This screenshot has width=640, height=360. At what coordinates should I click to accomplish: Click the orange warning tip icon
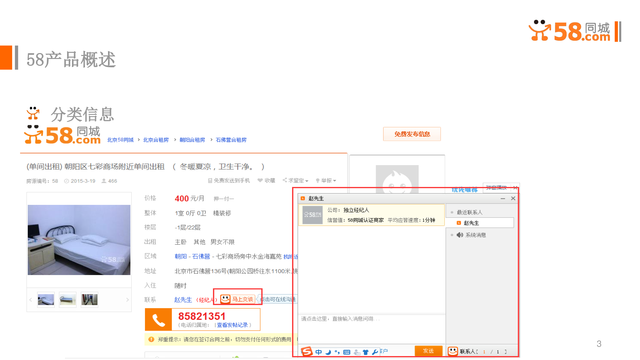coord(151,339)
